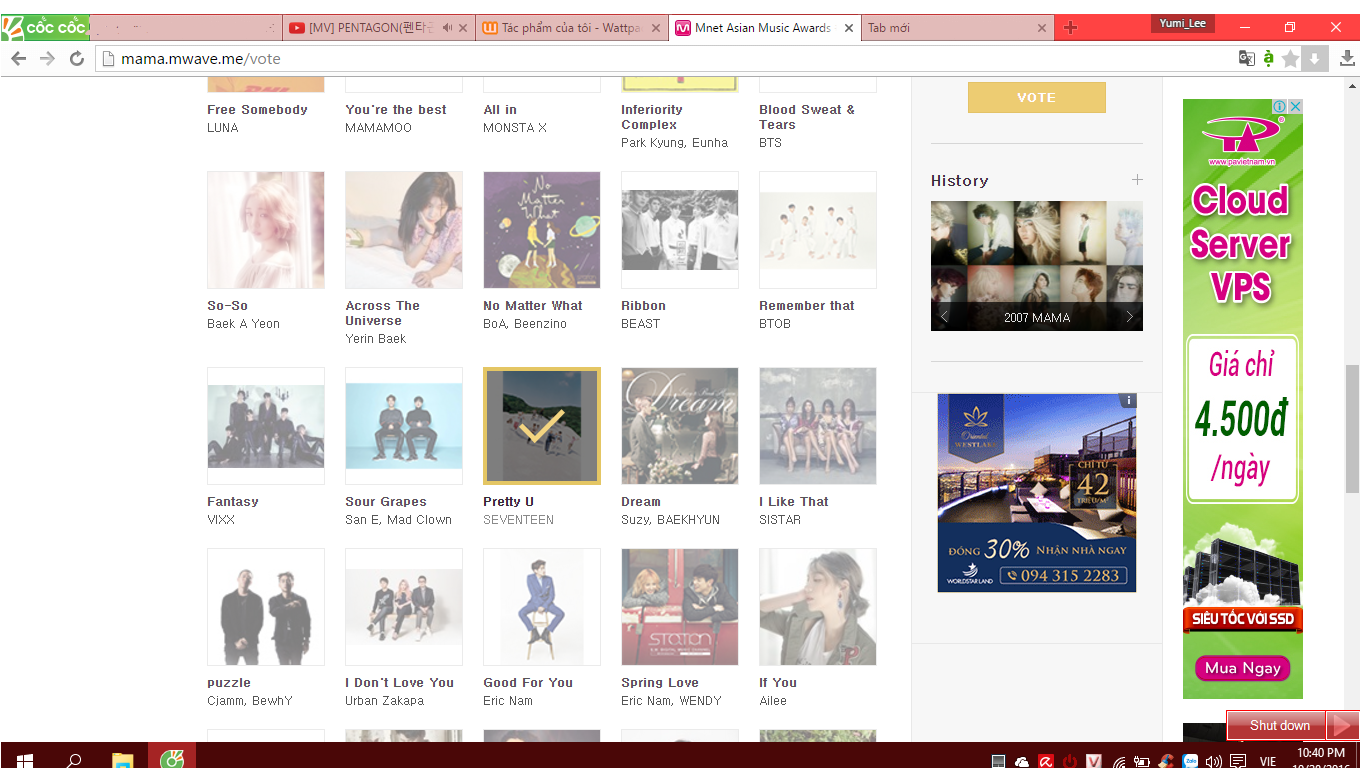Open a new tab with plus button
Image resolution: width=1360 pixels, height=768 pixels.
(1070, 28)
